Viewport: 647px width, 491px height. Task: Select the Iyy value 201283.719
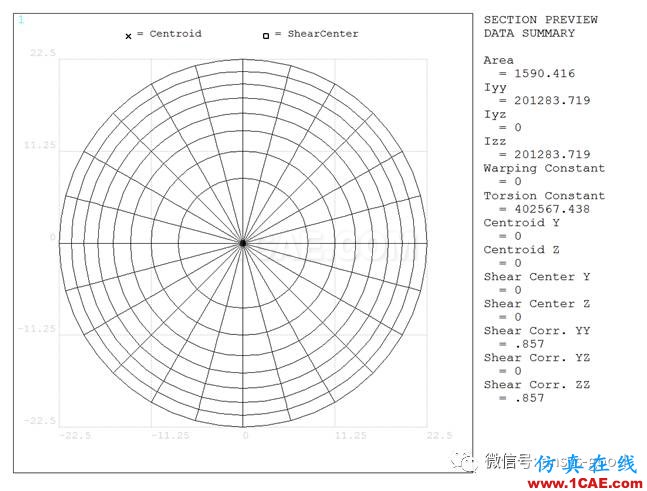[552, 100]
